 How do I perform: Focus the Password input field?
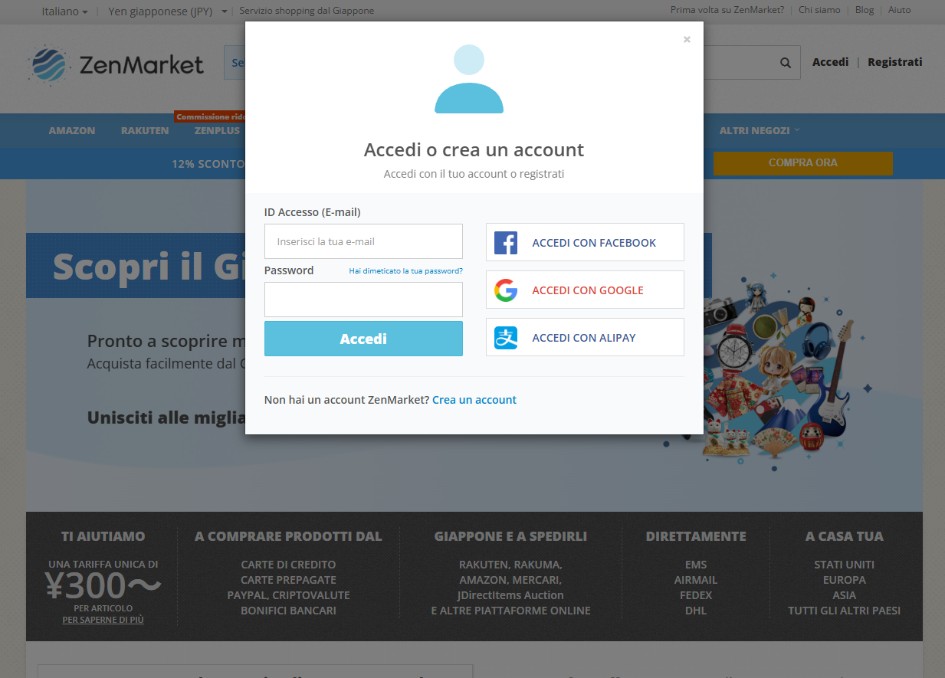point(363,300)
